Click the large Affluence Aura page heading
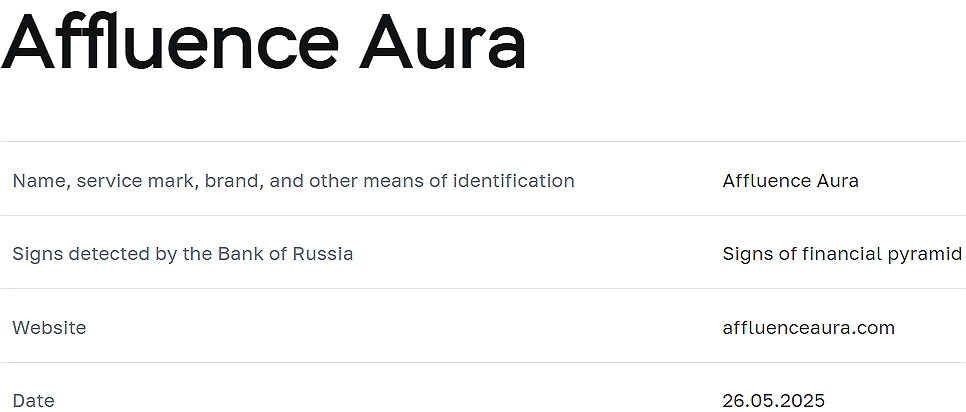 click(263, 41)
